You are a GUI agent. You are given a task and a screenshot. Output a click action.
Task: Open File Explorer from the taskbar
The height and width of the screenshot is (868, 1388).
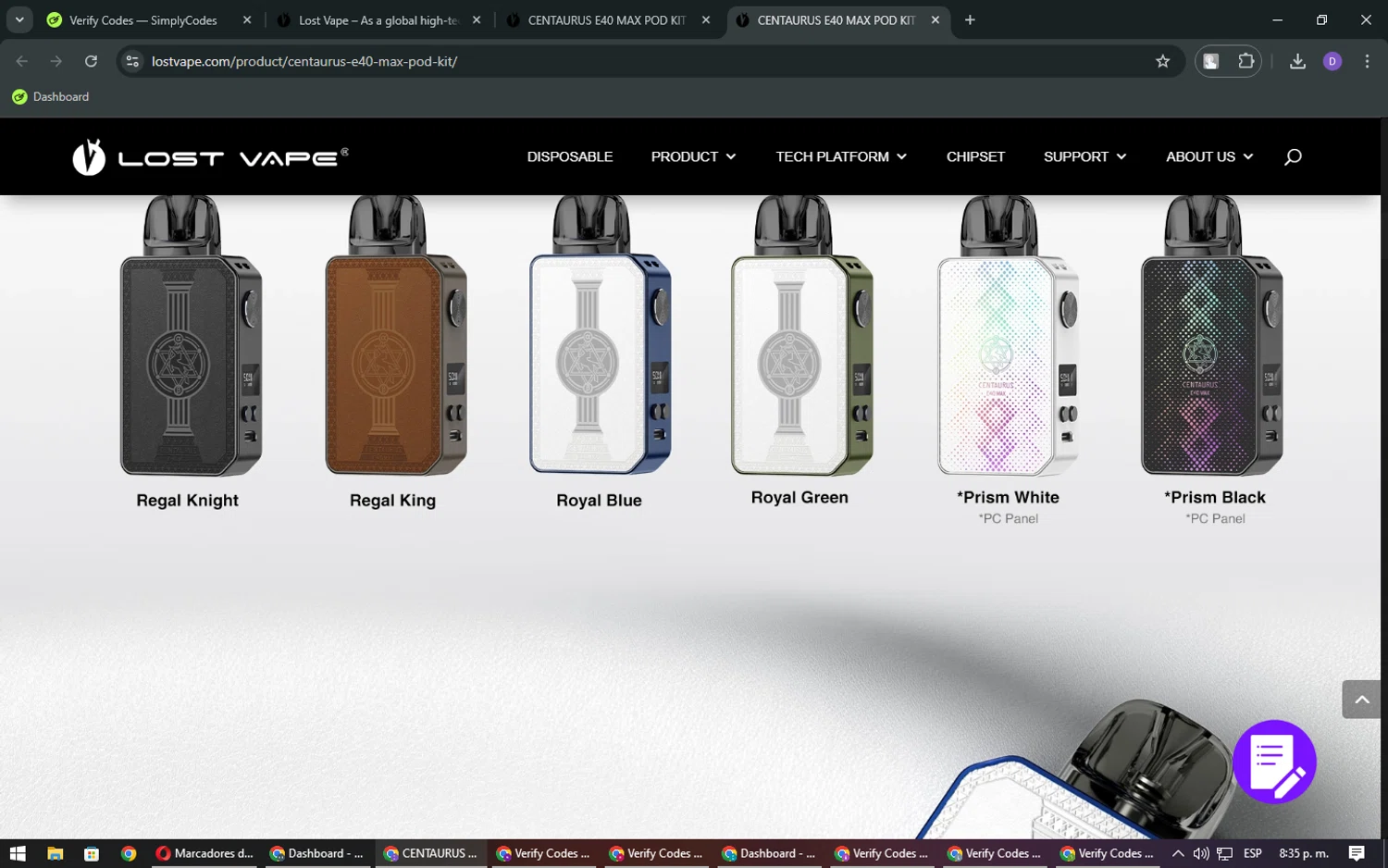pyautogui.click(x=55, y=853)
